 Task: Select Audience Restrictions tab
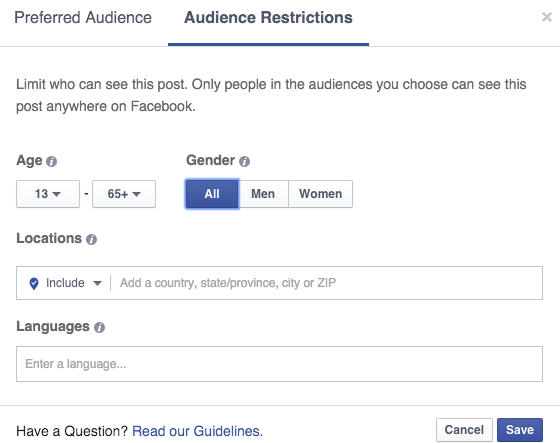click(268, 18)
